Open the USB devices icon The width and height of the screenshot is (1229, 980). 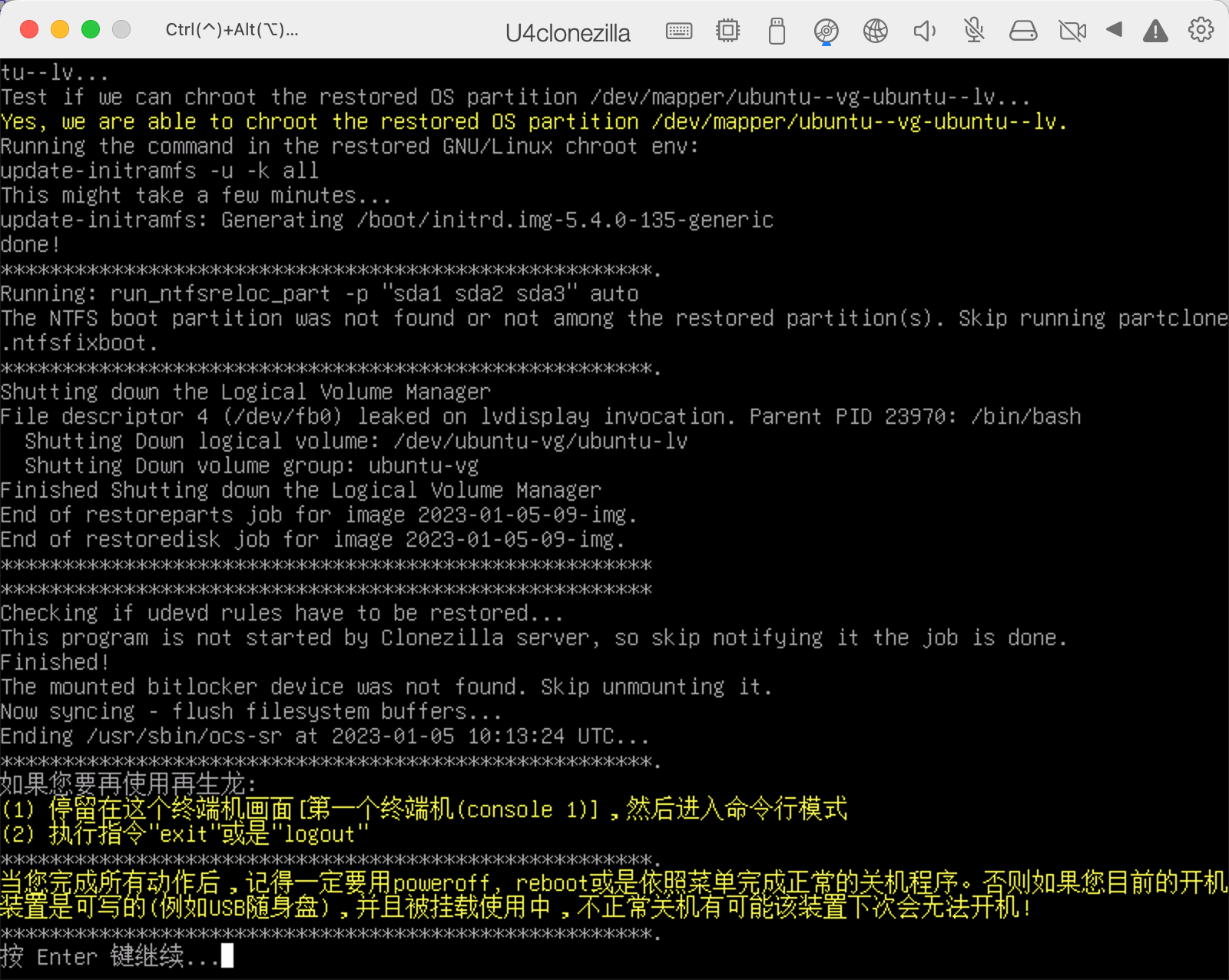[777, 31]
